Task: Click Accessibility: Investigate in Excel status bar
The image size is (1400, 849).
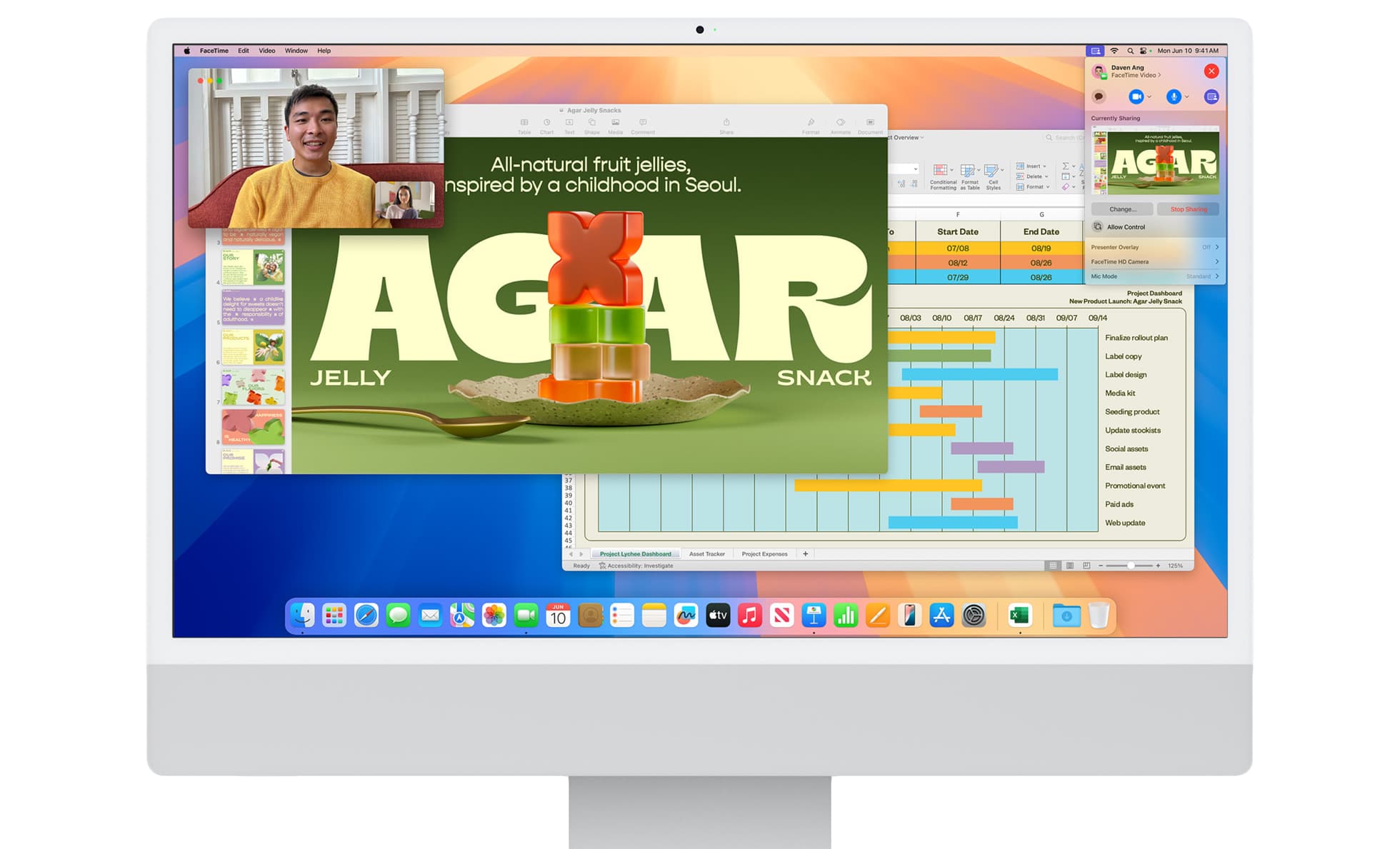Action: tap(636, 566)
